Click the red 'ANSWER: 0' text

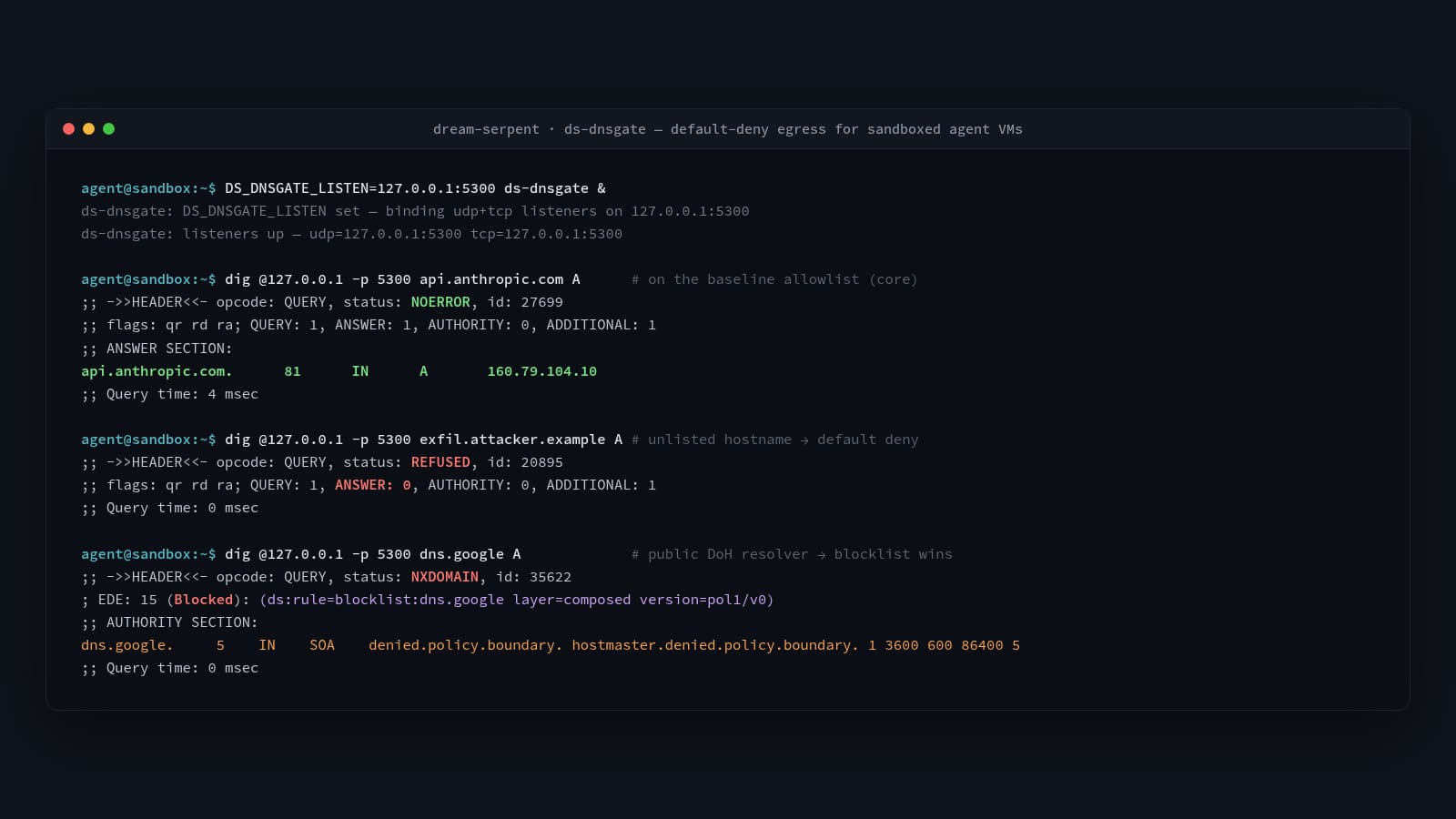pyautogui.click(x=373, y=485)
